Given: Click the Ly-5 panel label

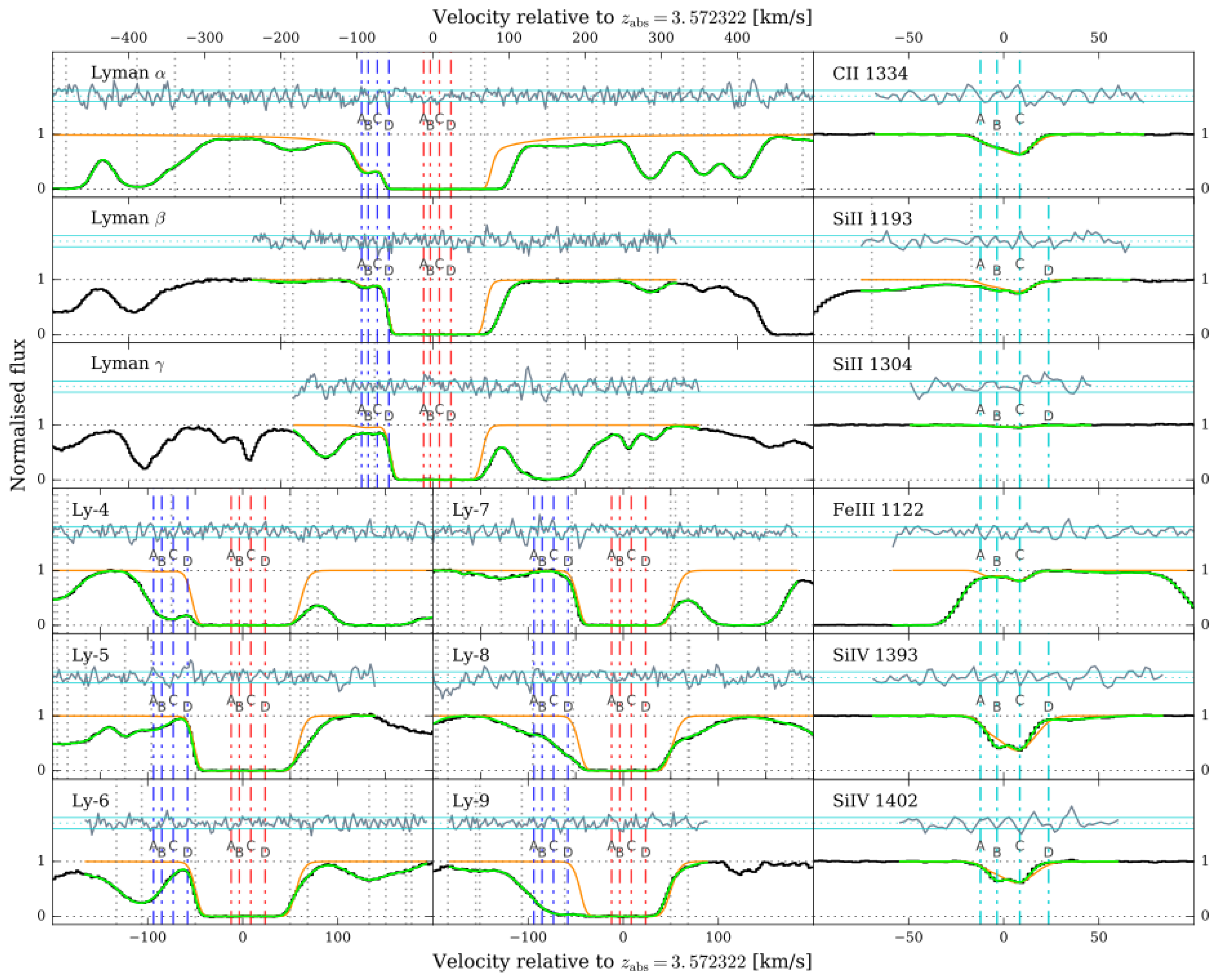Looking at the screenshot, I should click(90, 655).
